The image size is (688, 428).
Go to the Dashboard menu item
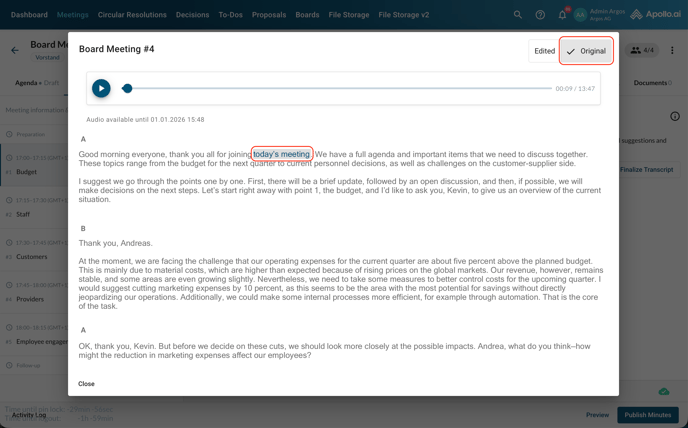coord(29,15)
